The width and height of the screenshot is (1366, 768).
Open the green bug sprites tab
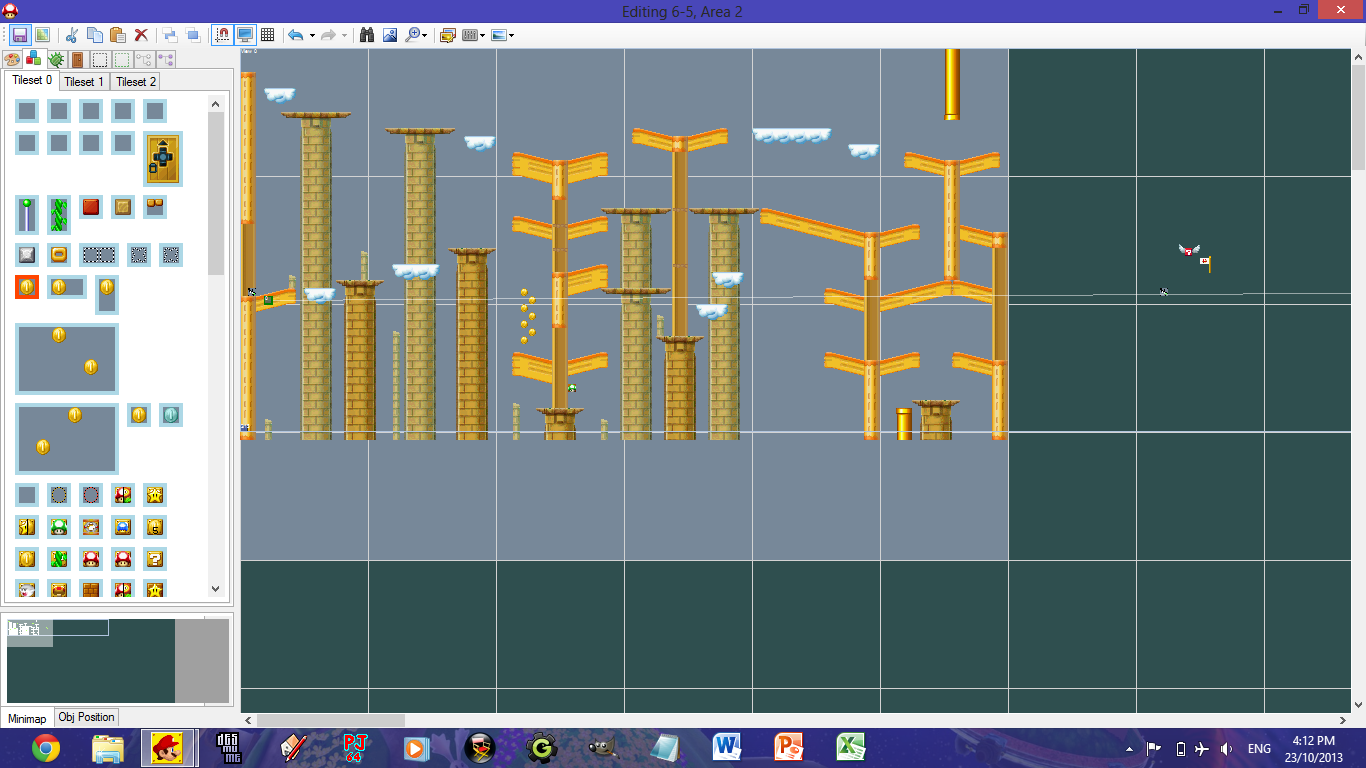pos(55,59)
